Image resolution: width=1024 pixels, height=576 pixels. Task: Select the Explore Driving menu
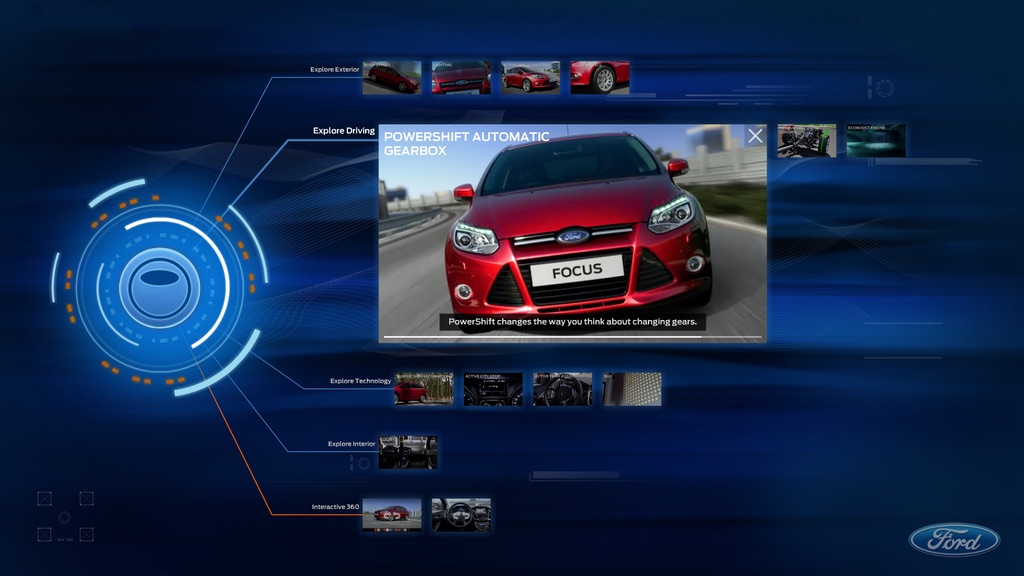click(x=344, y=131)
